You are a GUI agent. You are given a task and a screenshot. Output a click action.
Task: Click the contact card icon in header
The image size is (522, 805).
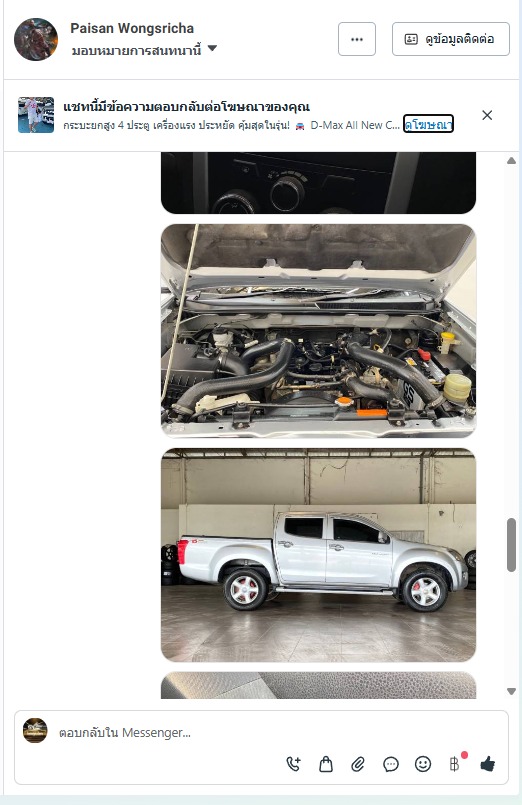(x=411, y=39)
